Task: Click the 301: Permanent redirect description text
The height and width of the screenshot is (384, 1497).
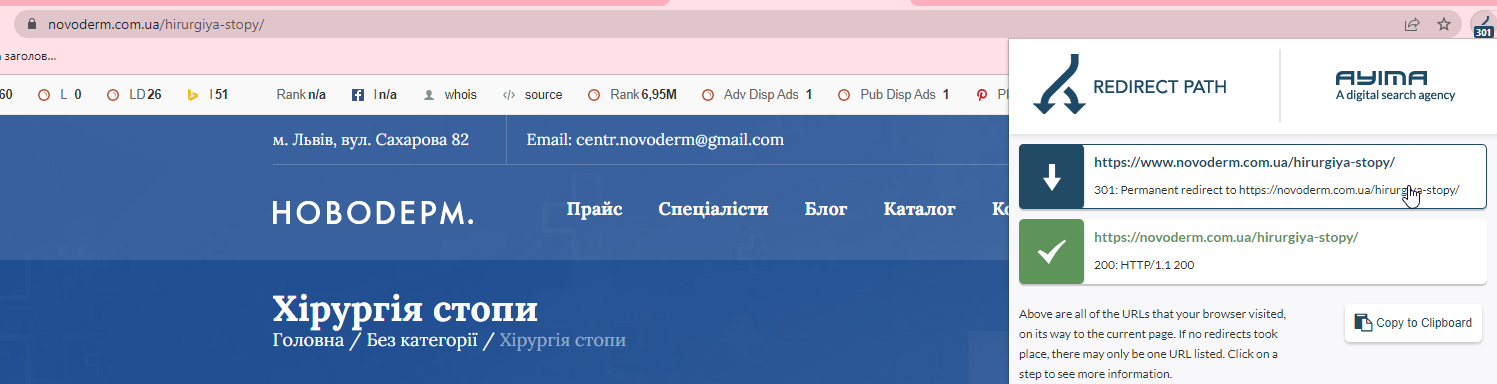Action: tap(1276, 189)
